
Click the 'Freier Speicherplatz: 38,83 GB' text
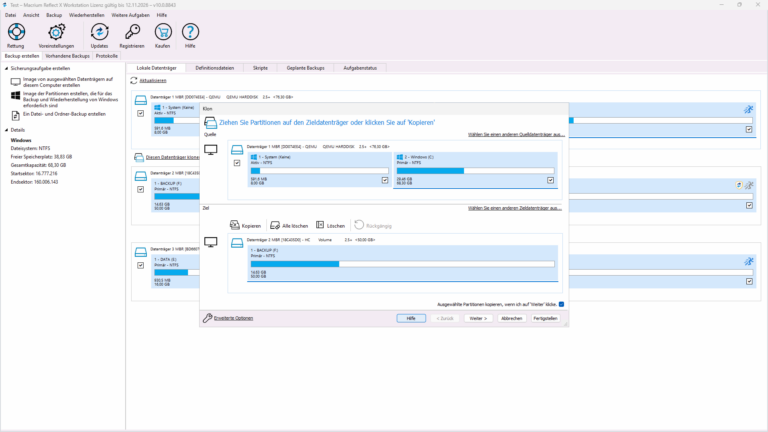(x=41, y=157)
